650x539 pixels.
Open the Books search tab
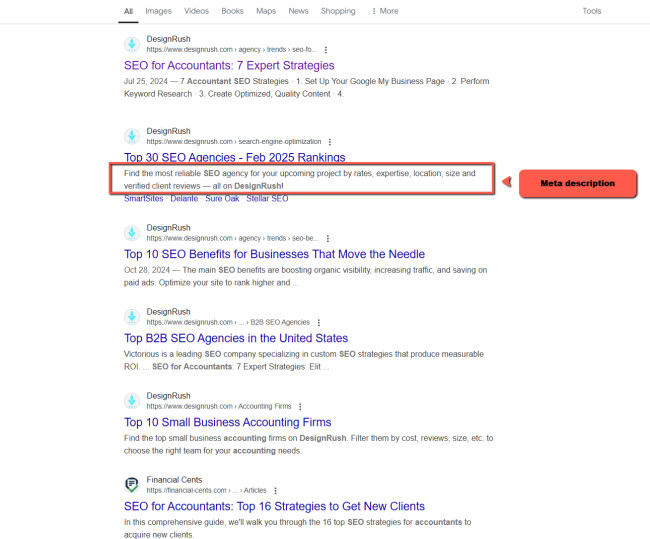[232, 11]
